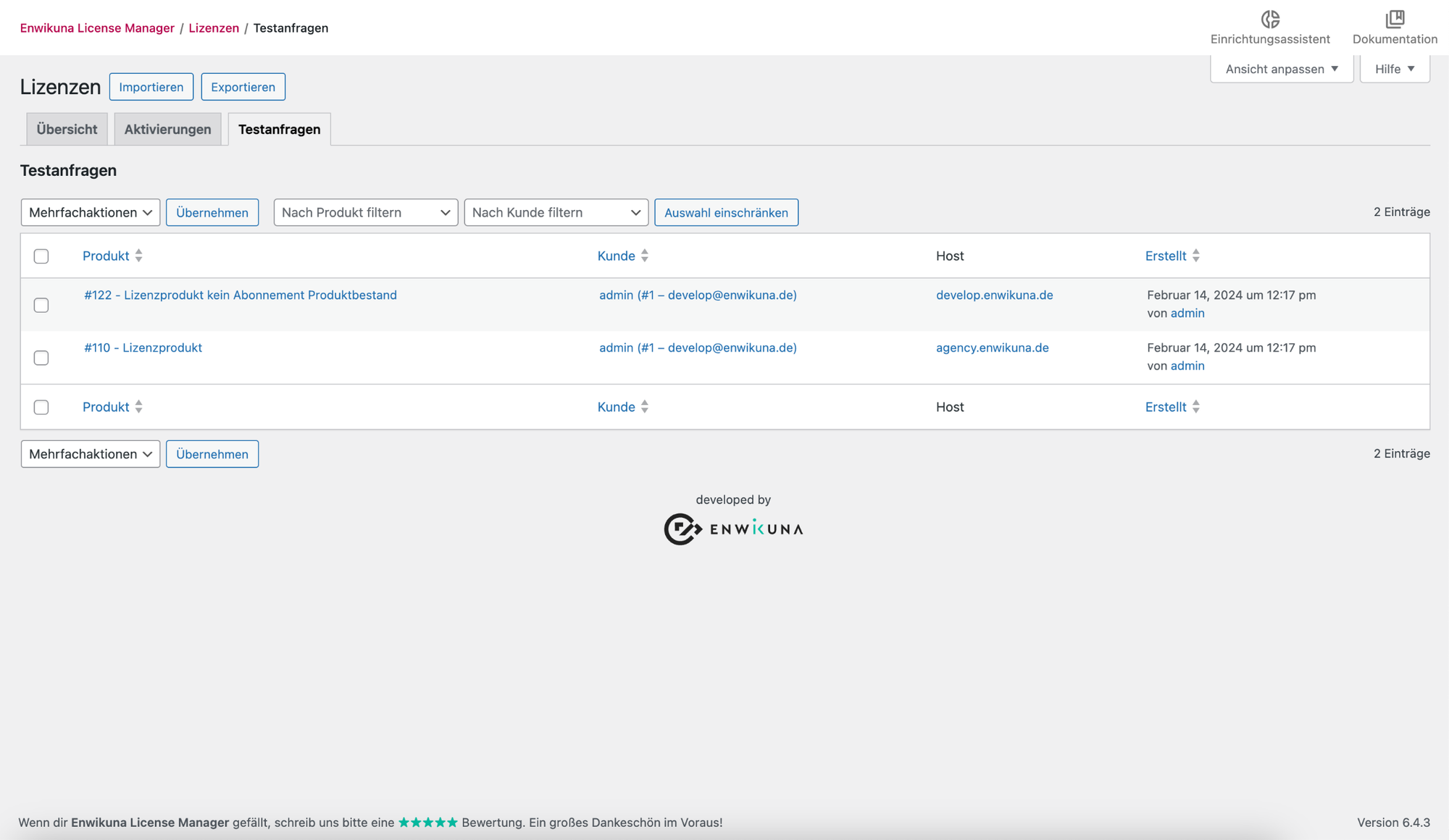
Task: Click sort arrows beside bottom Kunde footer header
Action: 645,407
